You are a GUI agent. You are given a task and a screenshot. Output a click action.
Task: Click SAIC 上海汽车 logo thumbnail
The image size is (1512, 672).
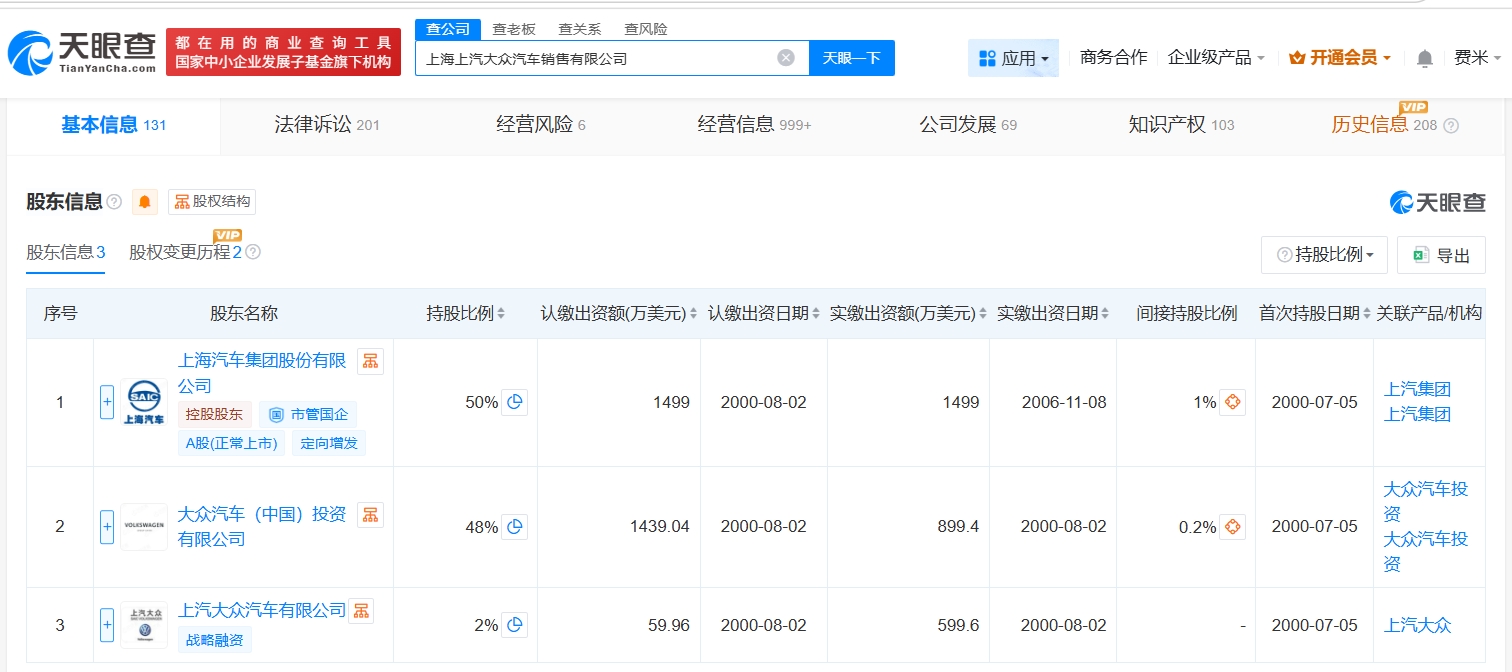[x=144, y=403]
